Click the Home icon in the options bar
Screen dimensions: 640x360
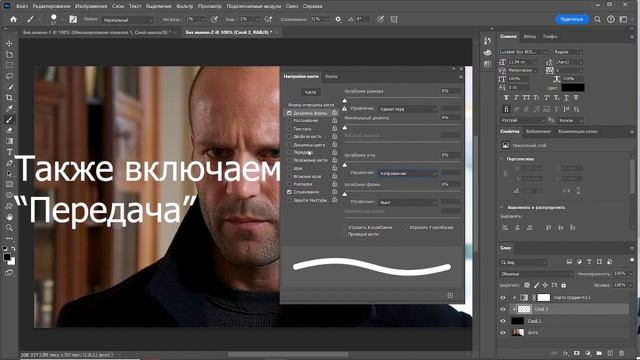point(13,19)
